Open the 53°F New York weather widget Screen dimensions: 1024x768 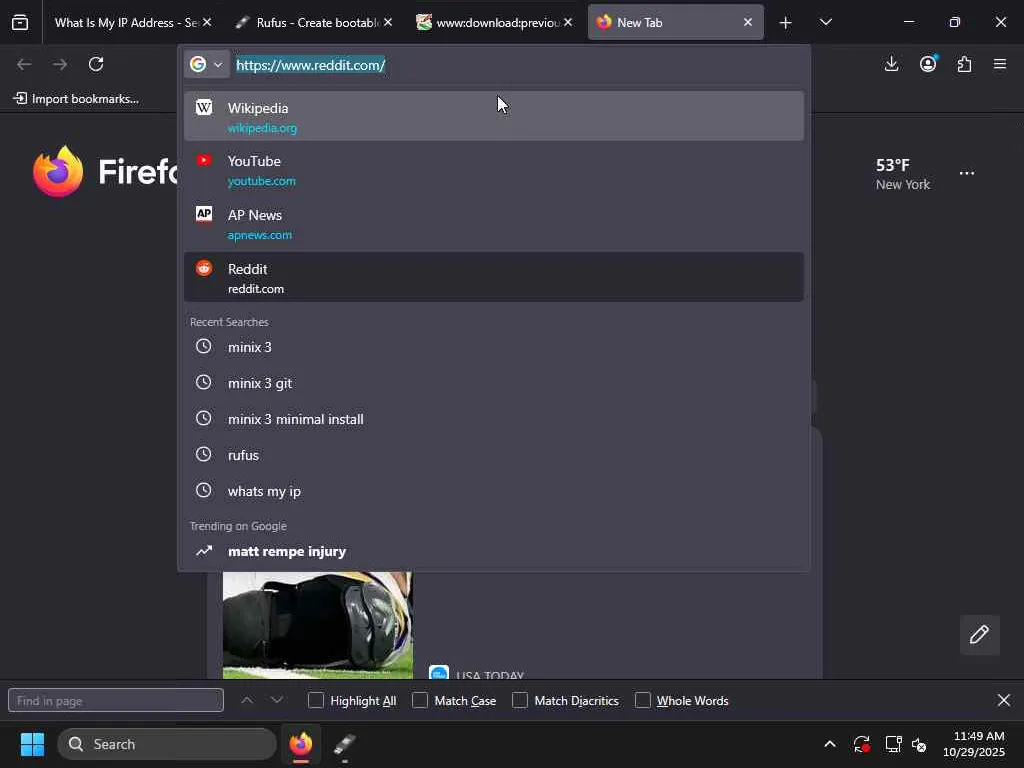tap(903, 174)
